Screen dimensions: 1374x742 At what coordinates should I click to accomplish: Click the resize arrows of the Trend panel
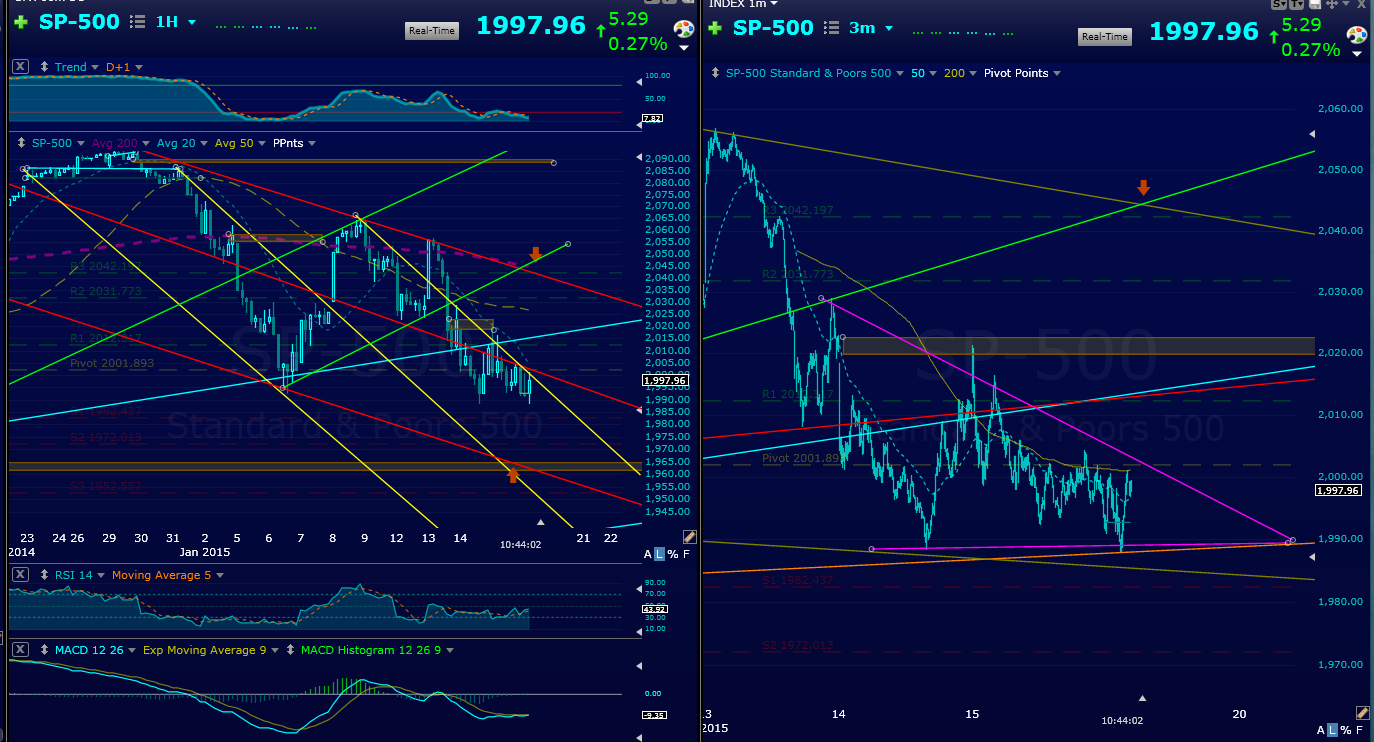44,67
